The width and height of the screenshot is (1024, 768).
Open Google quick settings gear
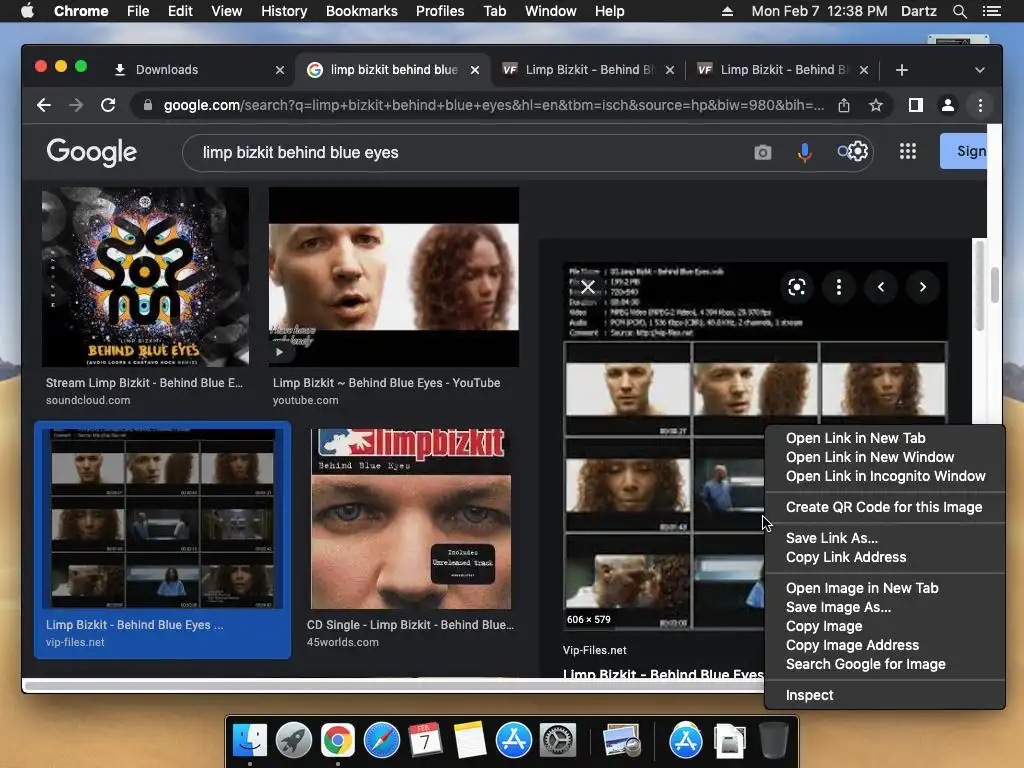click(857, 152)
